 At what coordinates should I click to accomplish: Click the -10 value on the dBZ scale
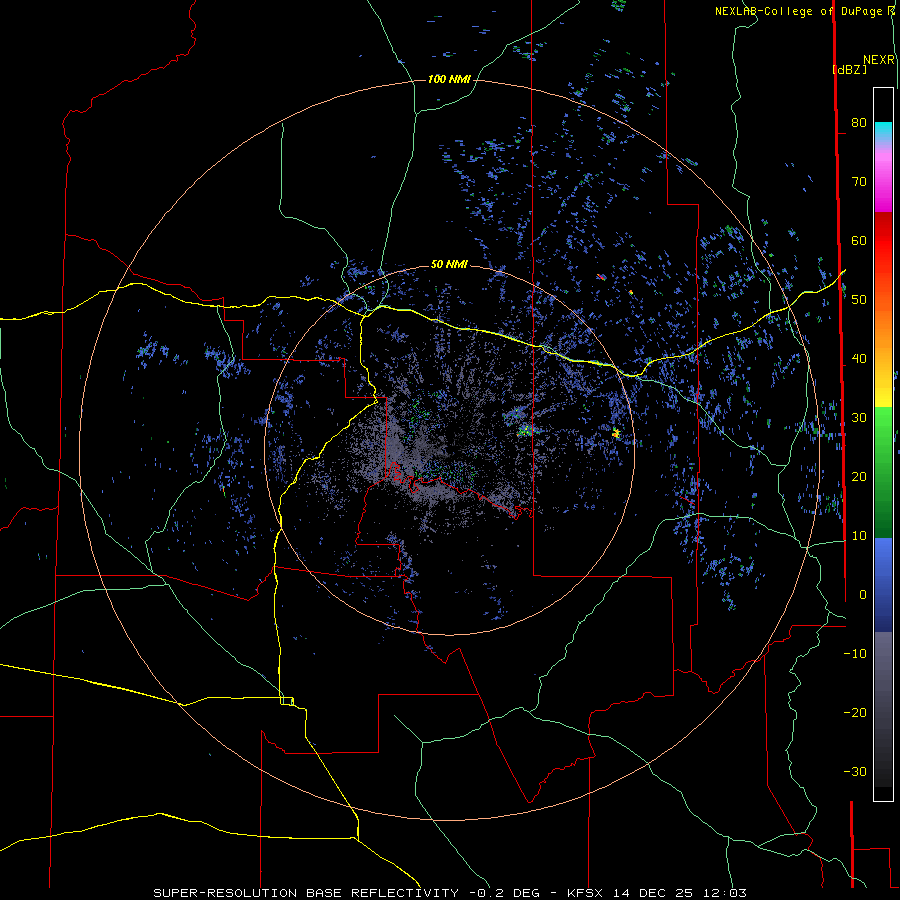pyautogui.click(x=855, y=654)
